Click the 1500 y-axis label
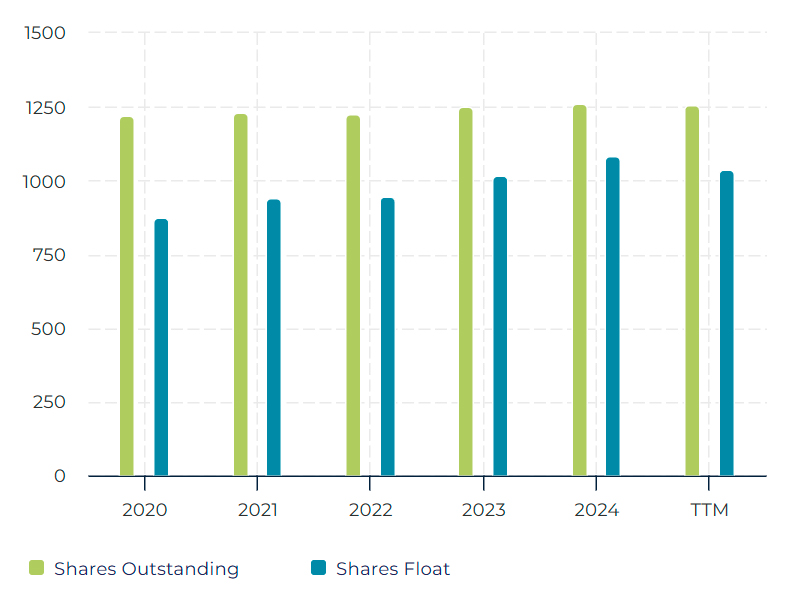The image size is (789, 598). (x=45, y=33)
